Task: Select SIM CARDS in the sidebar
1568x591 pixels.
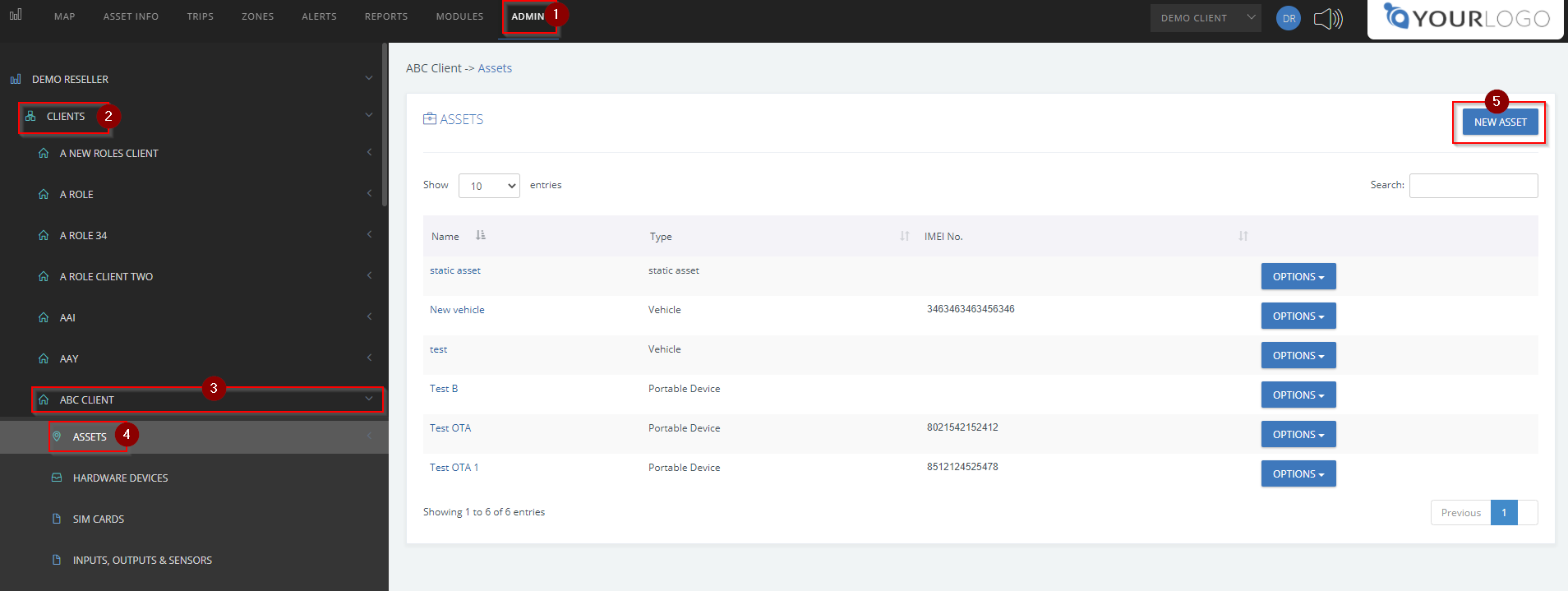Action: pos(99,519)
